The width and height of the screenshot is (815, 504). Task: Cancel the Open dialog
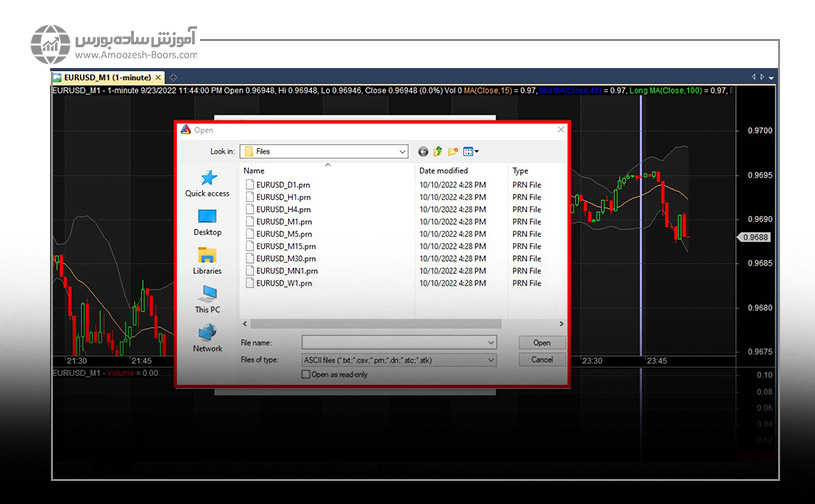pyautogui.click(x=541, y=359)
